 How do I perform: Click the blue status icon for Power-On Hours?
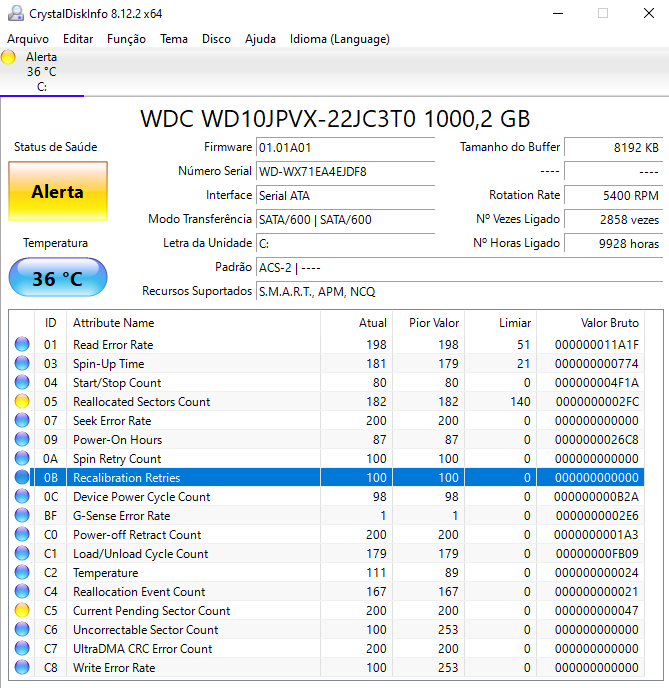[x=22, y=440]
